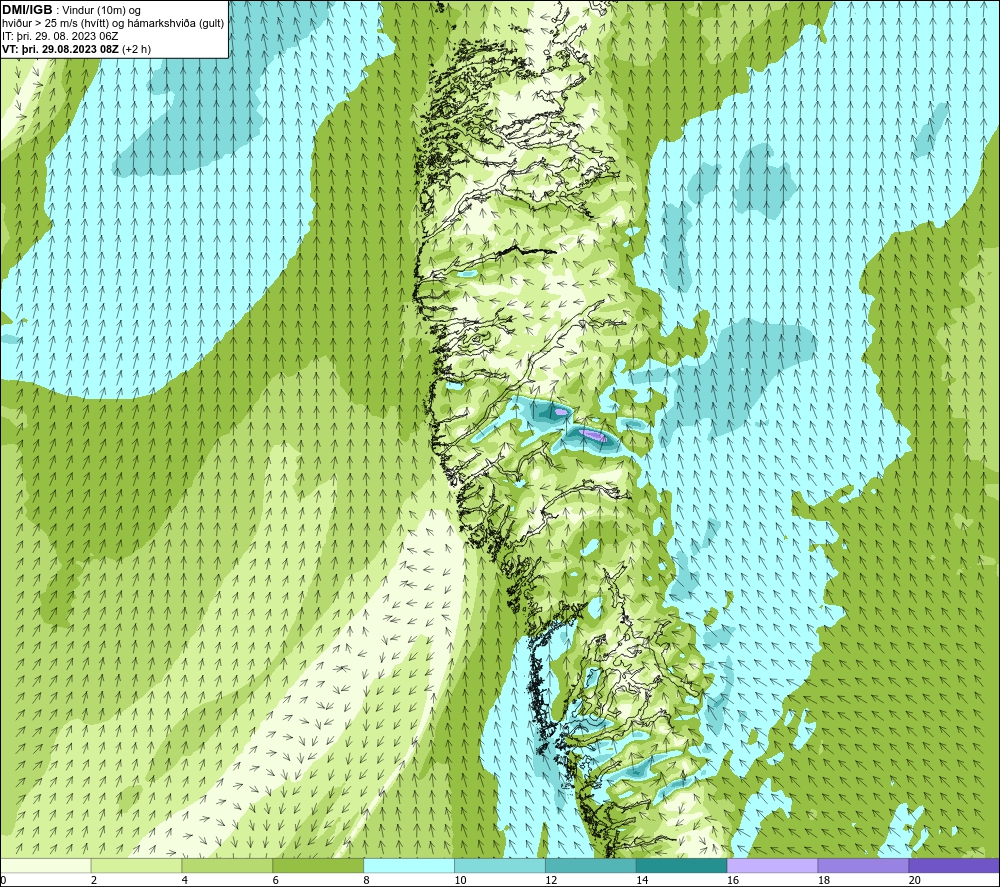Click the '(+2 h)' forecast offset text

pos(136,49)
